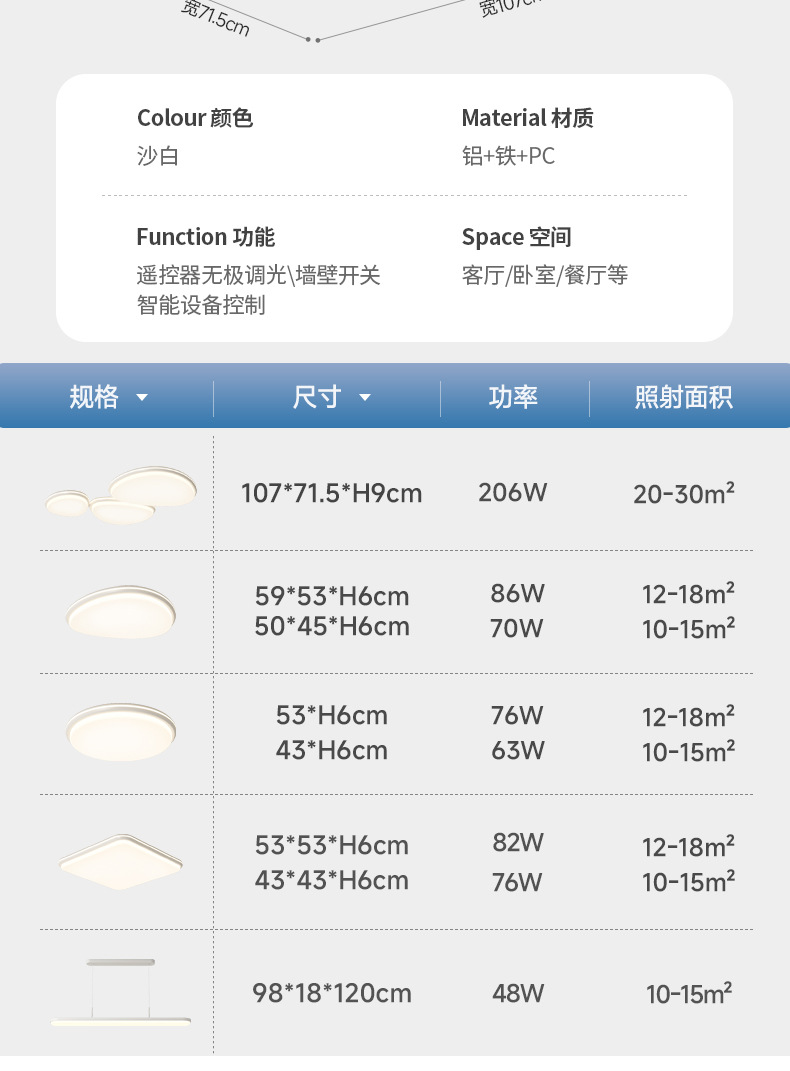Select the 照射面积 column header
This screenshot has height=1071, width=790.
pyautogui.click(x=684, y=397)
